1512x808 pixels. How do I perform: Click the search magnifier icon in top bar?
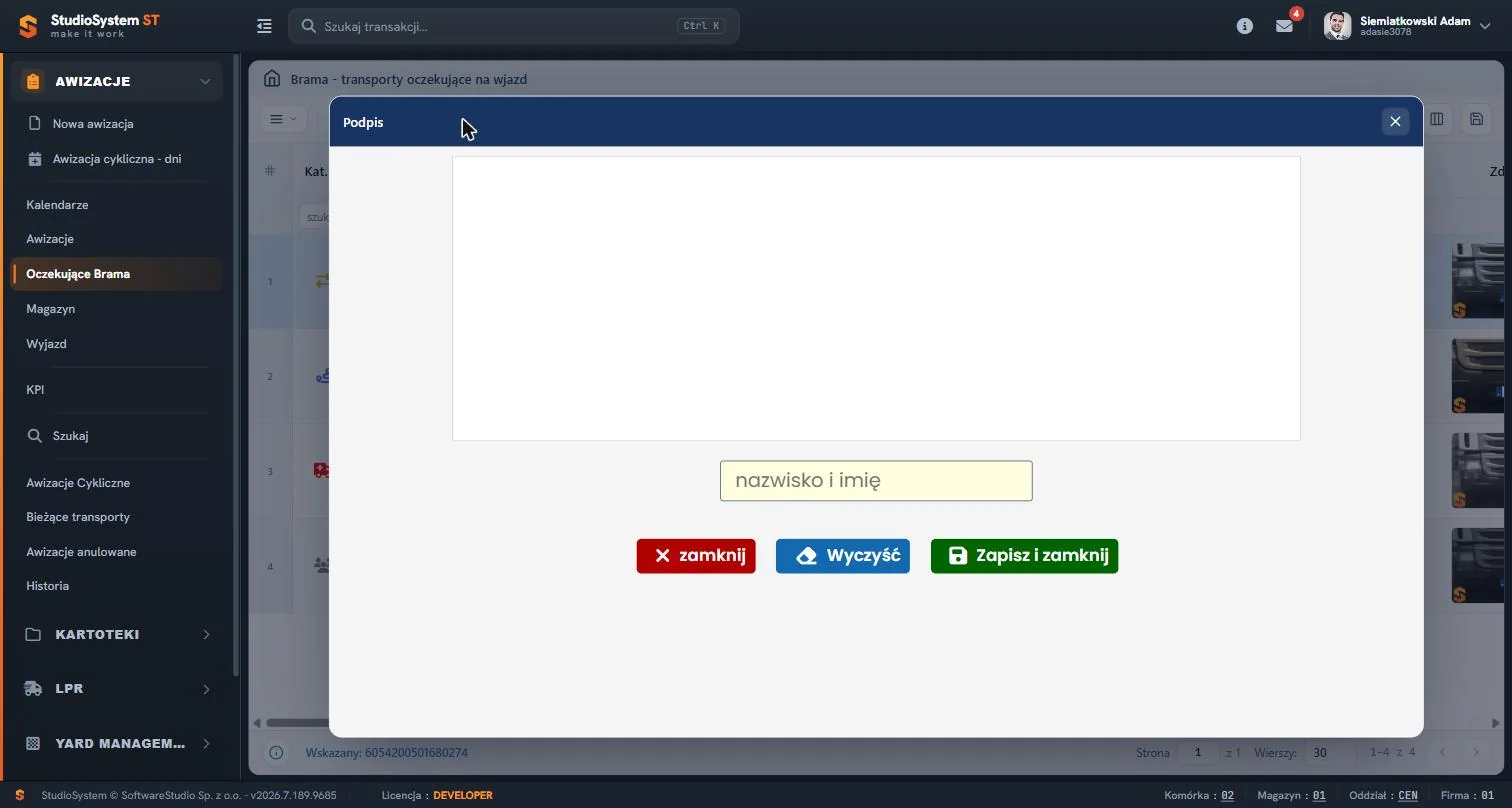309,26
